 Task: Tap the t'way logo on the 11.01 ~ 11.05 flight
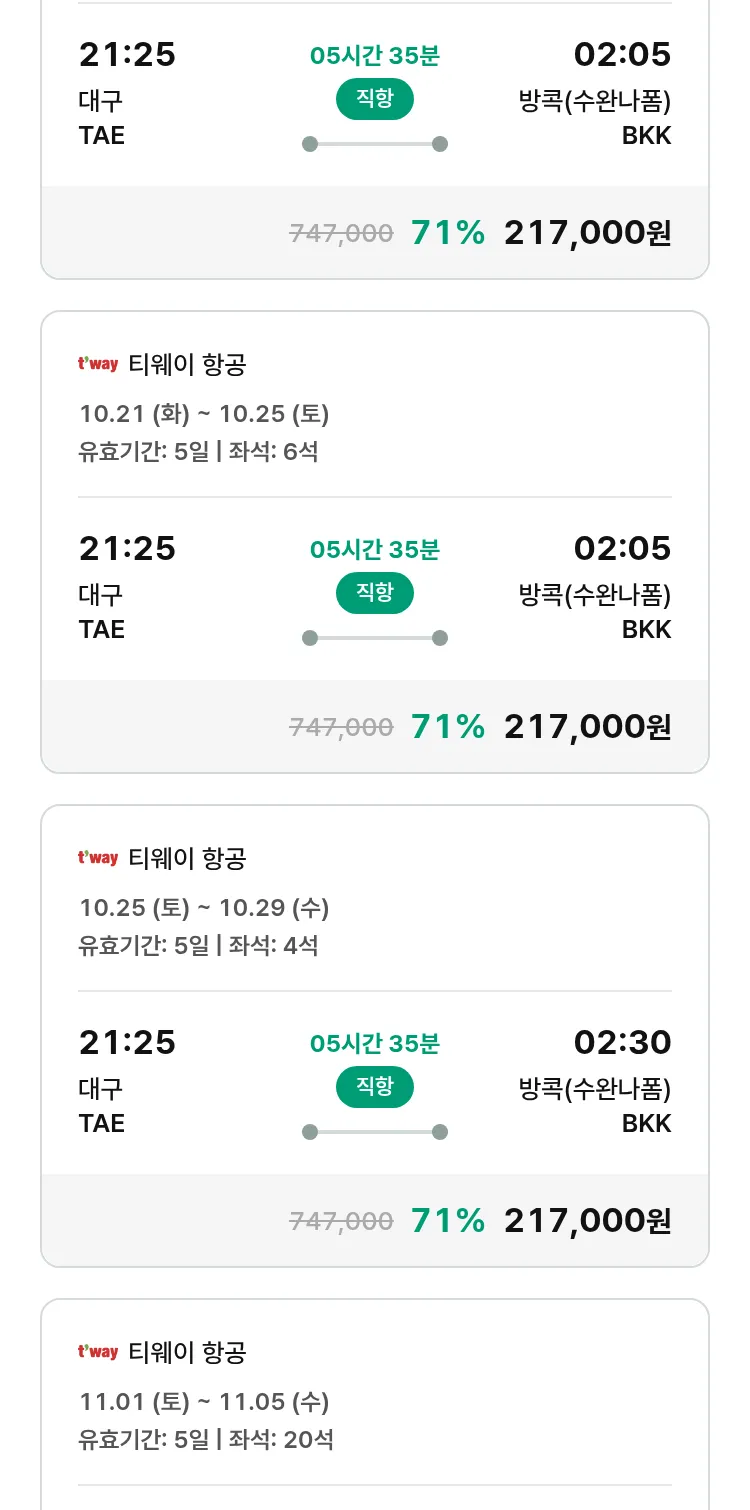point(98,1352)
